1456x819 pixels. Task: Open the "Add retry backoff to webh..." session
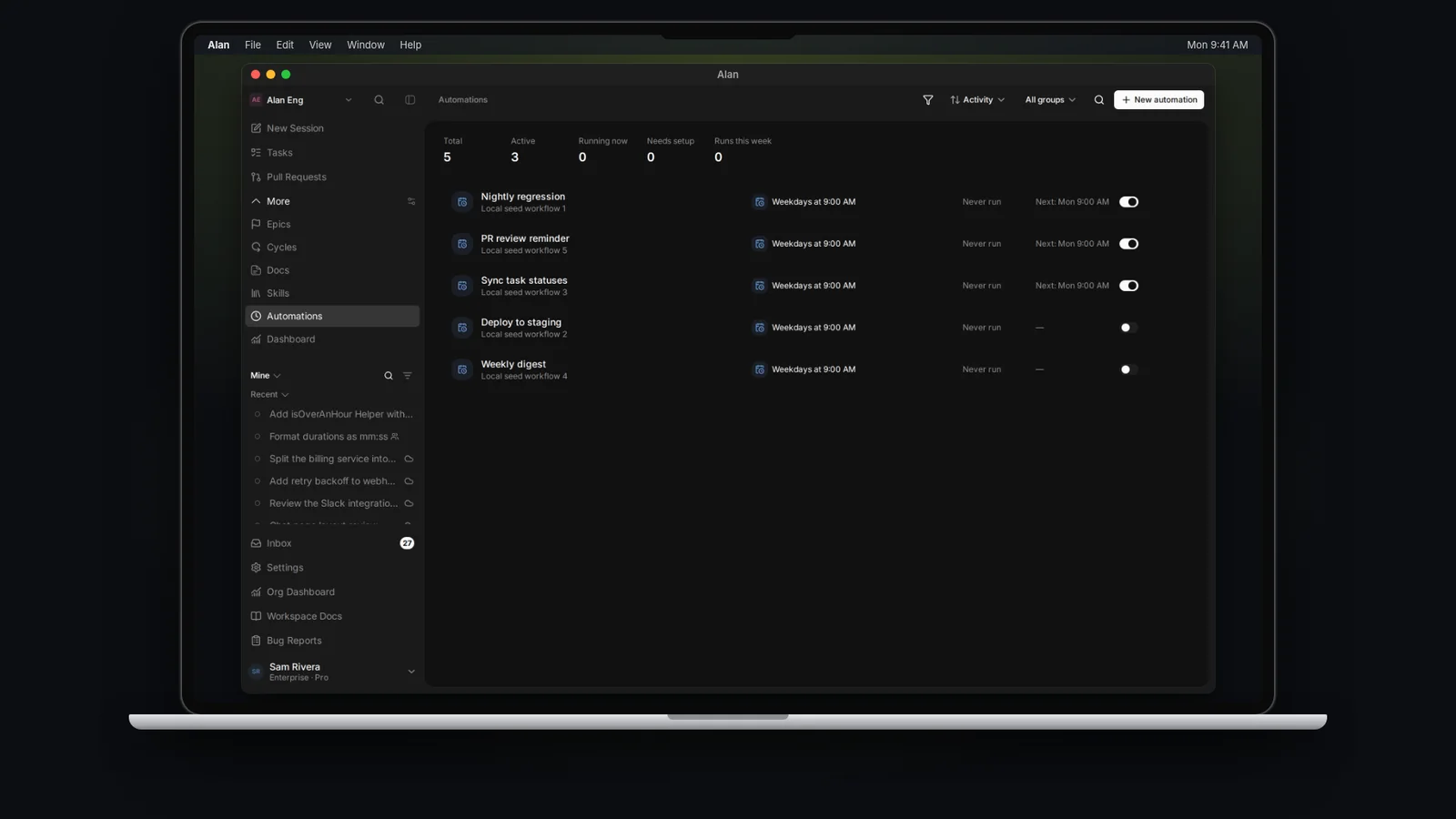(332, 481)
